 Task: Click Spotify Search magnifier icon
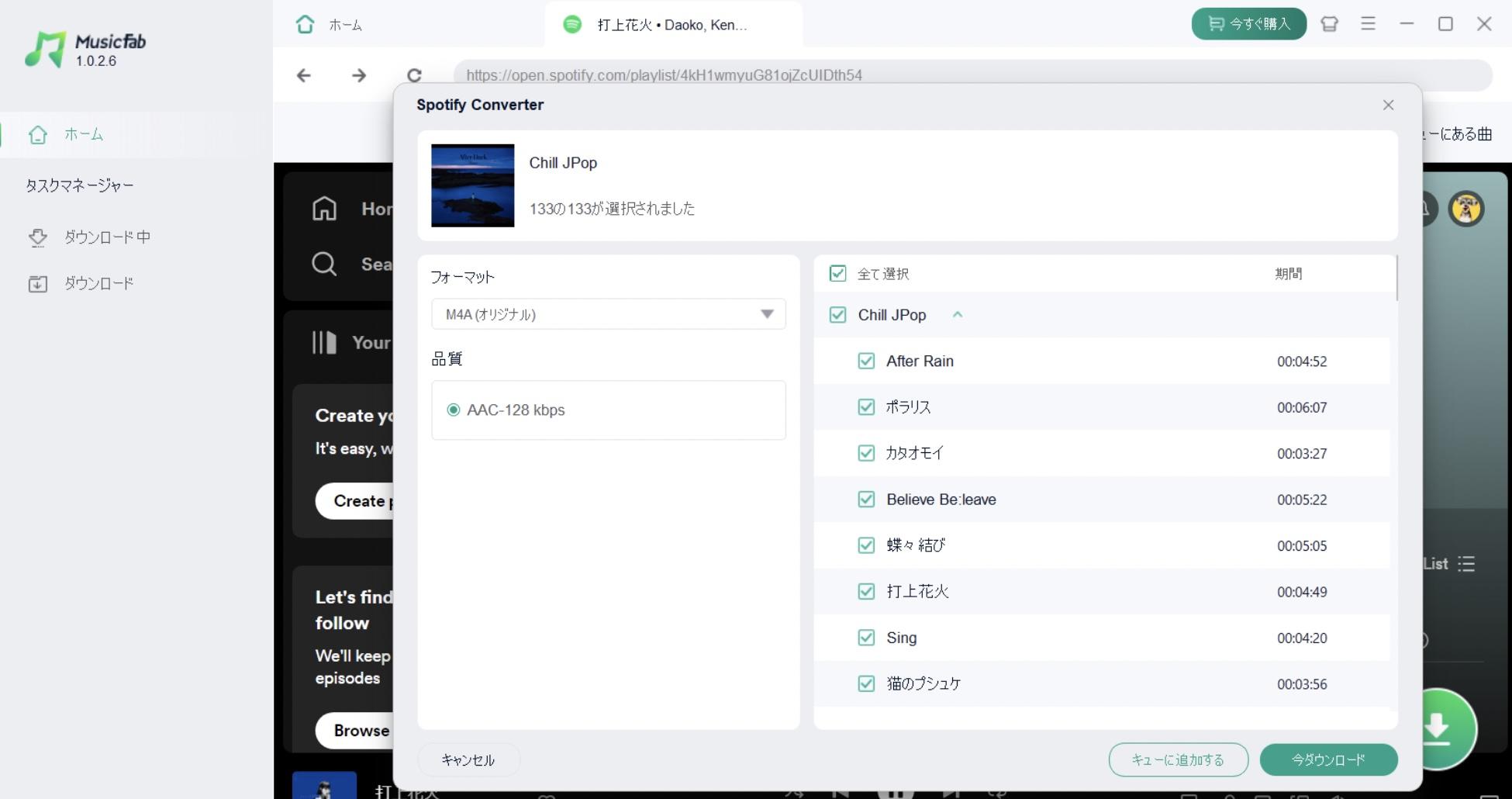coord(324,264)
